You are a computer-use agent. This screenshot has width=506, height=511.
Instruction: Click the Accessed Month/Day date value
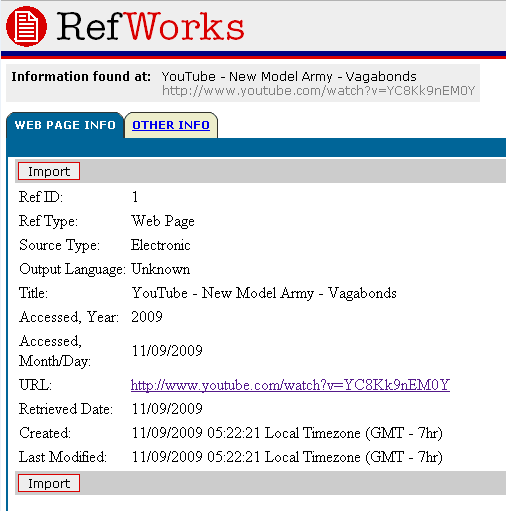pos(167,351)
